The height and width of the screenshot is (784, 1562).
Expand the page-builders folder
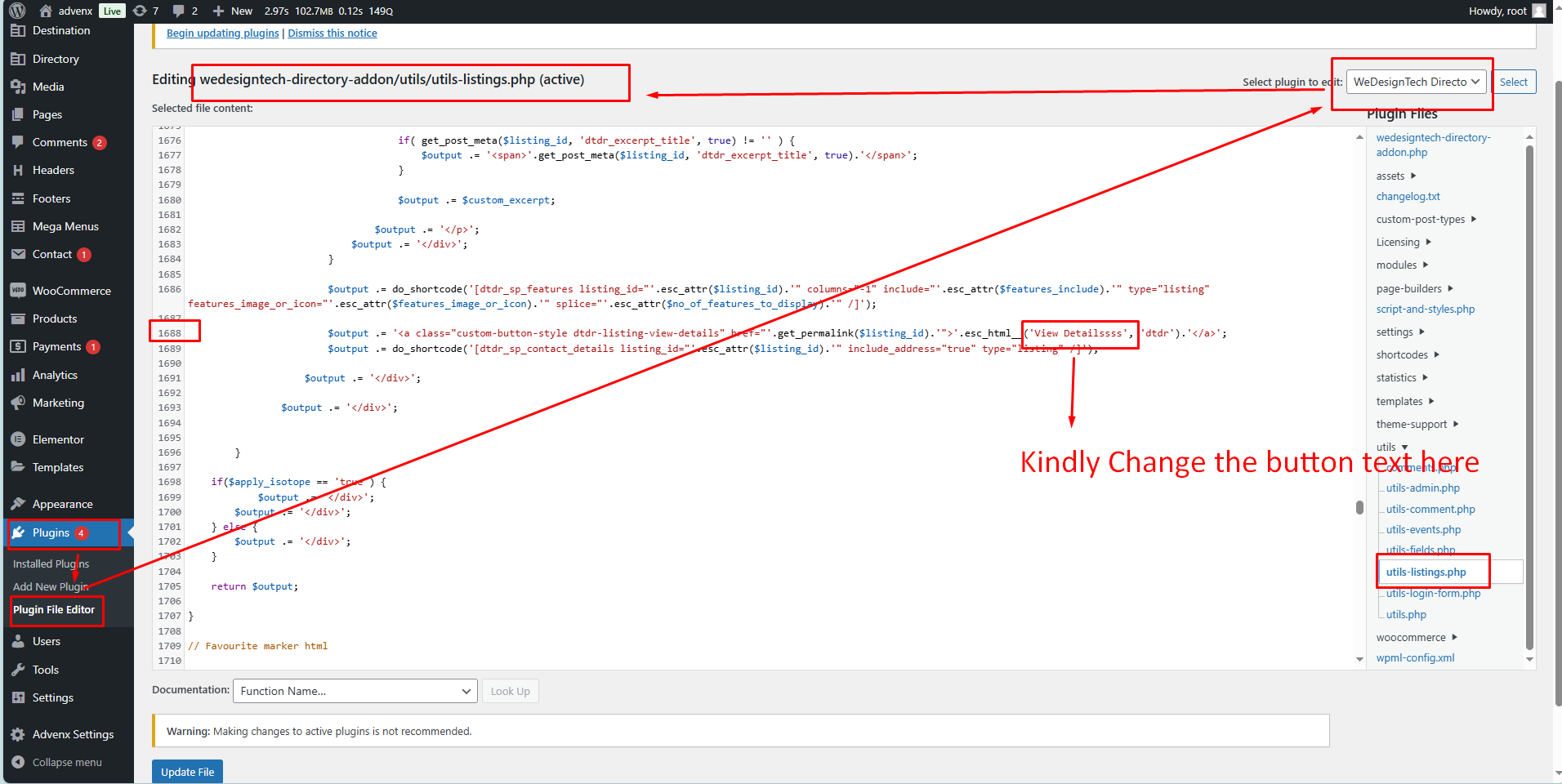pyautogui.click(x=1415, y=288)
